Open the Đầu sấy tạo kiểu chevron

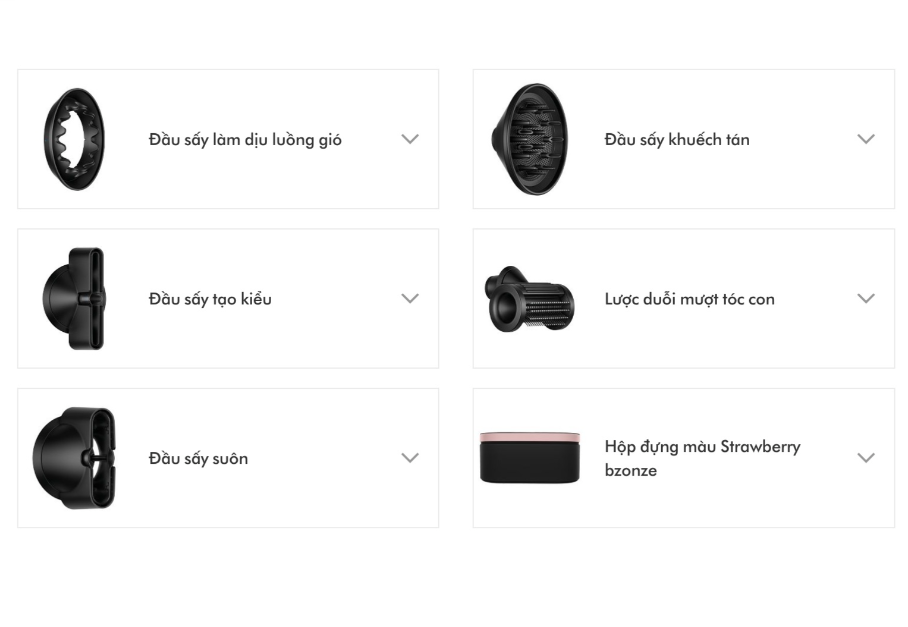[x=410, y=298]
